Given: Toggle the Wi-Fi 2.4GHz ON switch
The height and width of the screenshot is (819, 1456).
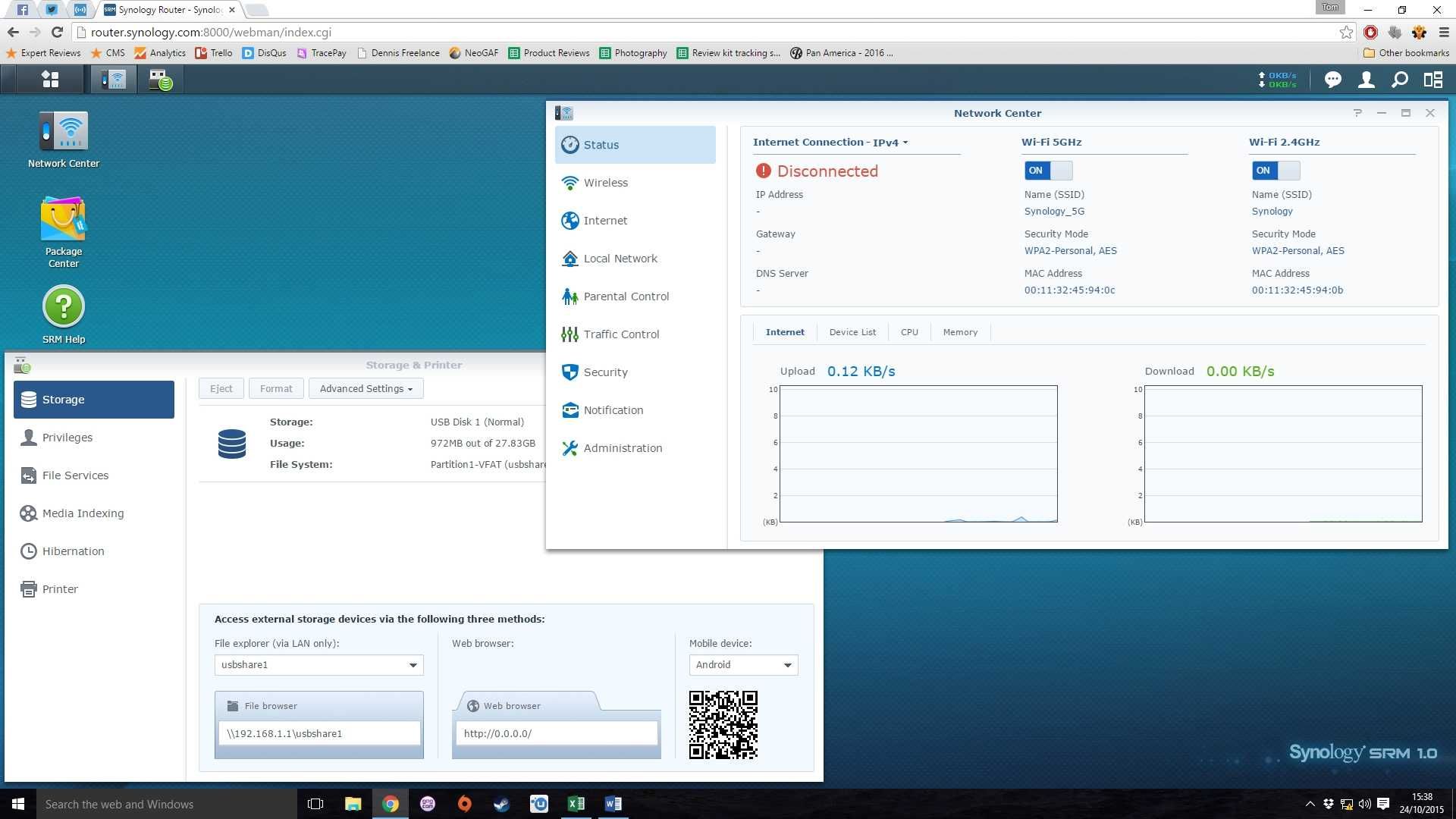Looking at the screenshot, I should [1276, 171].
